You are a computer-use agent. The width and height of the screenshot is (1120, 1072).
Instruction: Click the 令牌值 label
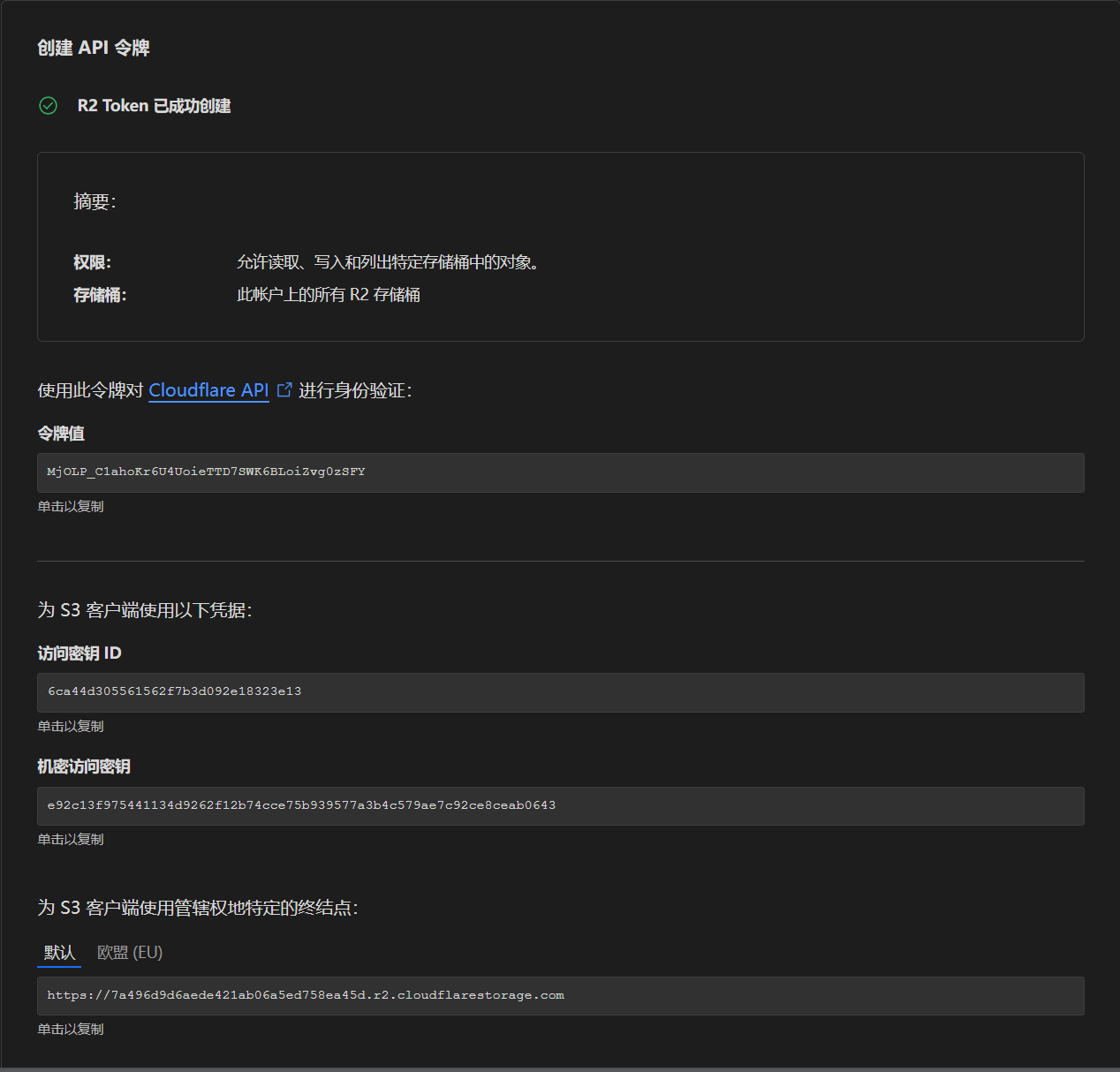coord(61,434)
